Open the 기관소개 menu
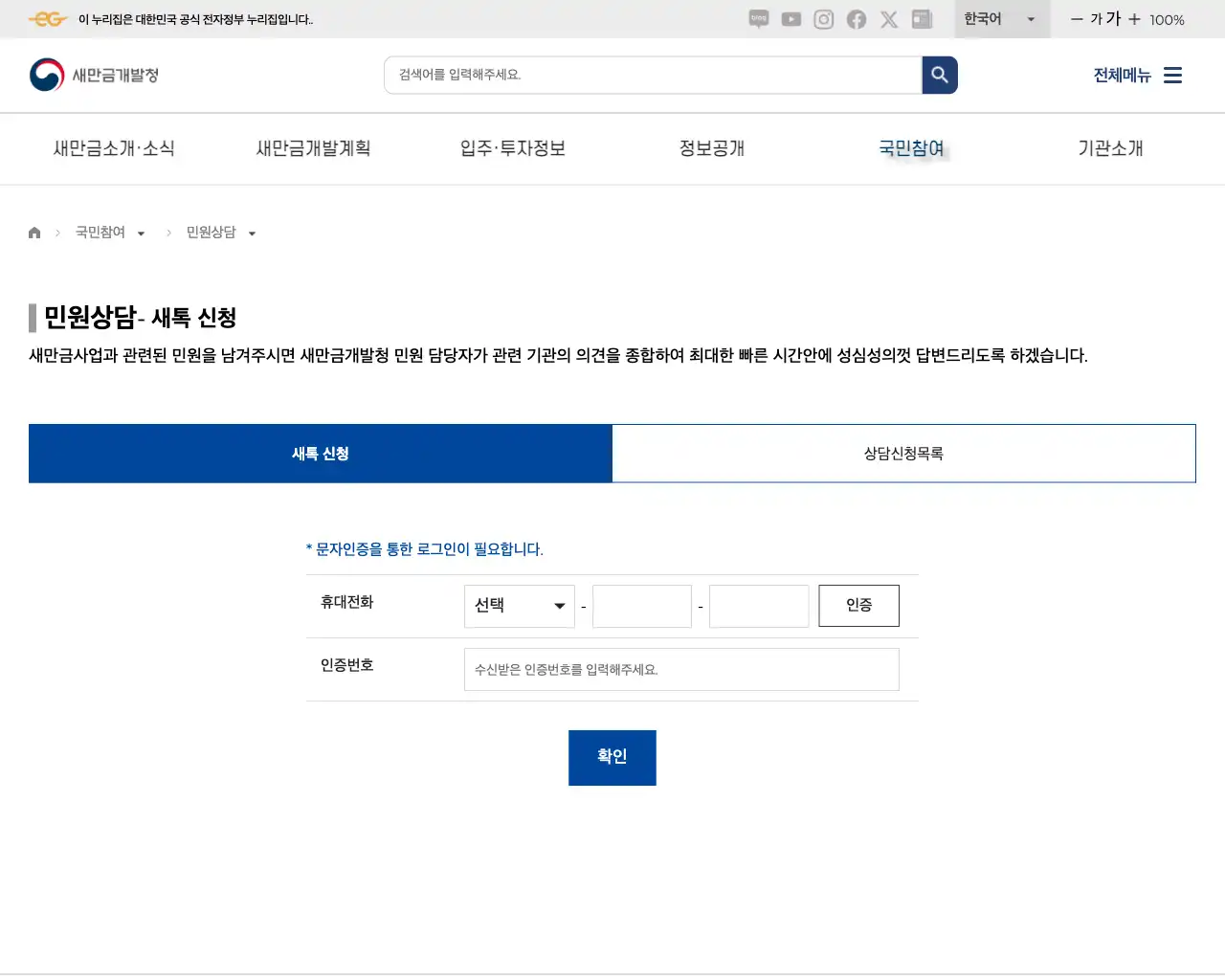This screenshot has height=980, width=1225. [1111, 148]
